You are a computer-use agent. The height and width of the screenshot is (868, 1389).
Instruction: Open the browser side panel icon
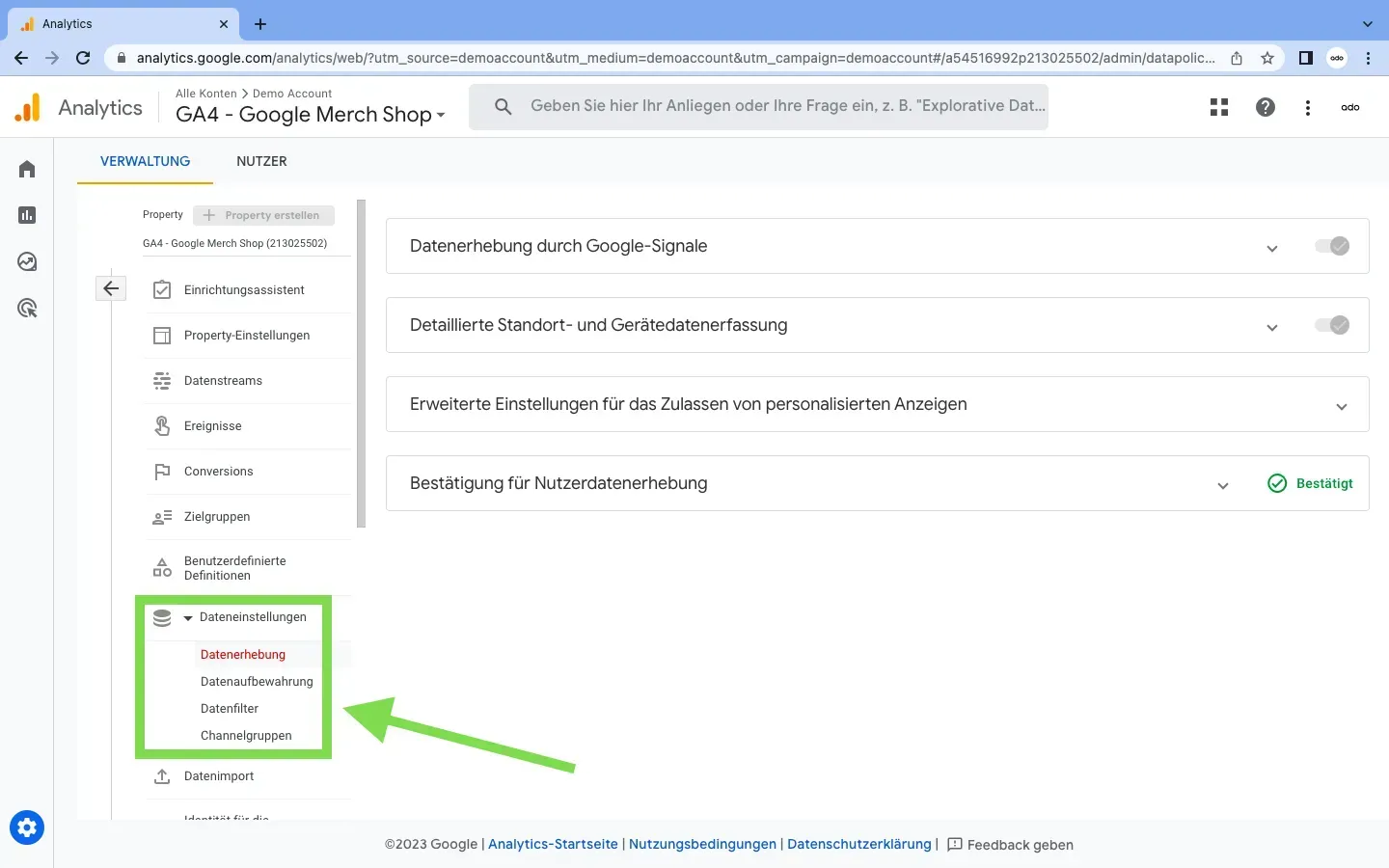tap(1306, 58)
